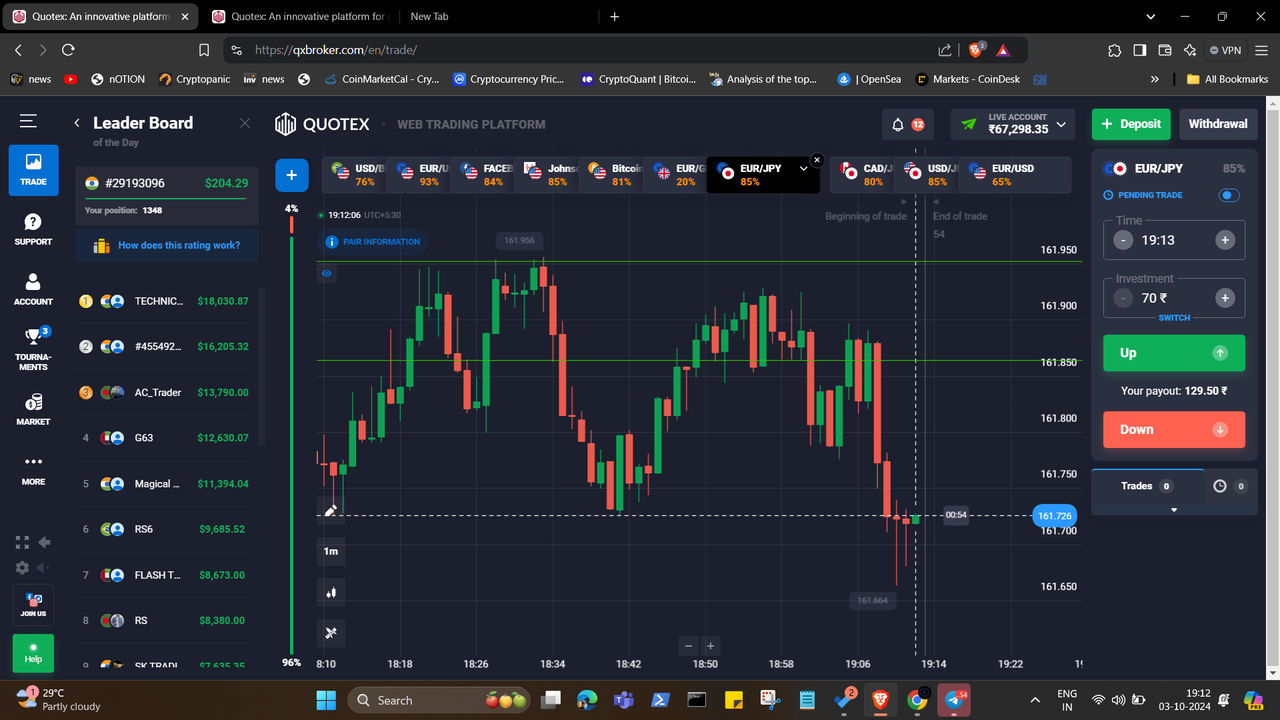Decrease trade Time with minus

(1124, 240)
